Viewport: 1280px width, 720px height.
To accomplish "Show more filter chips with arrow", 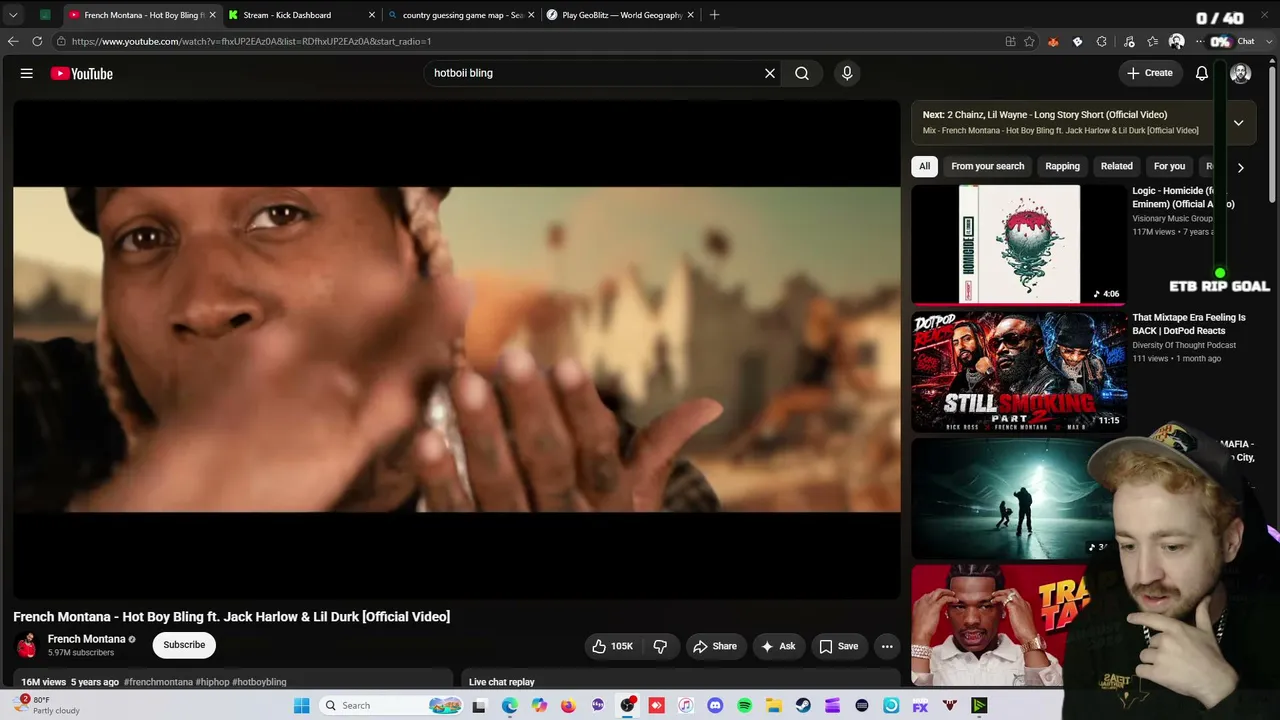I will (1240, 167).
